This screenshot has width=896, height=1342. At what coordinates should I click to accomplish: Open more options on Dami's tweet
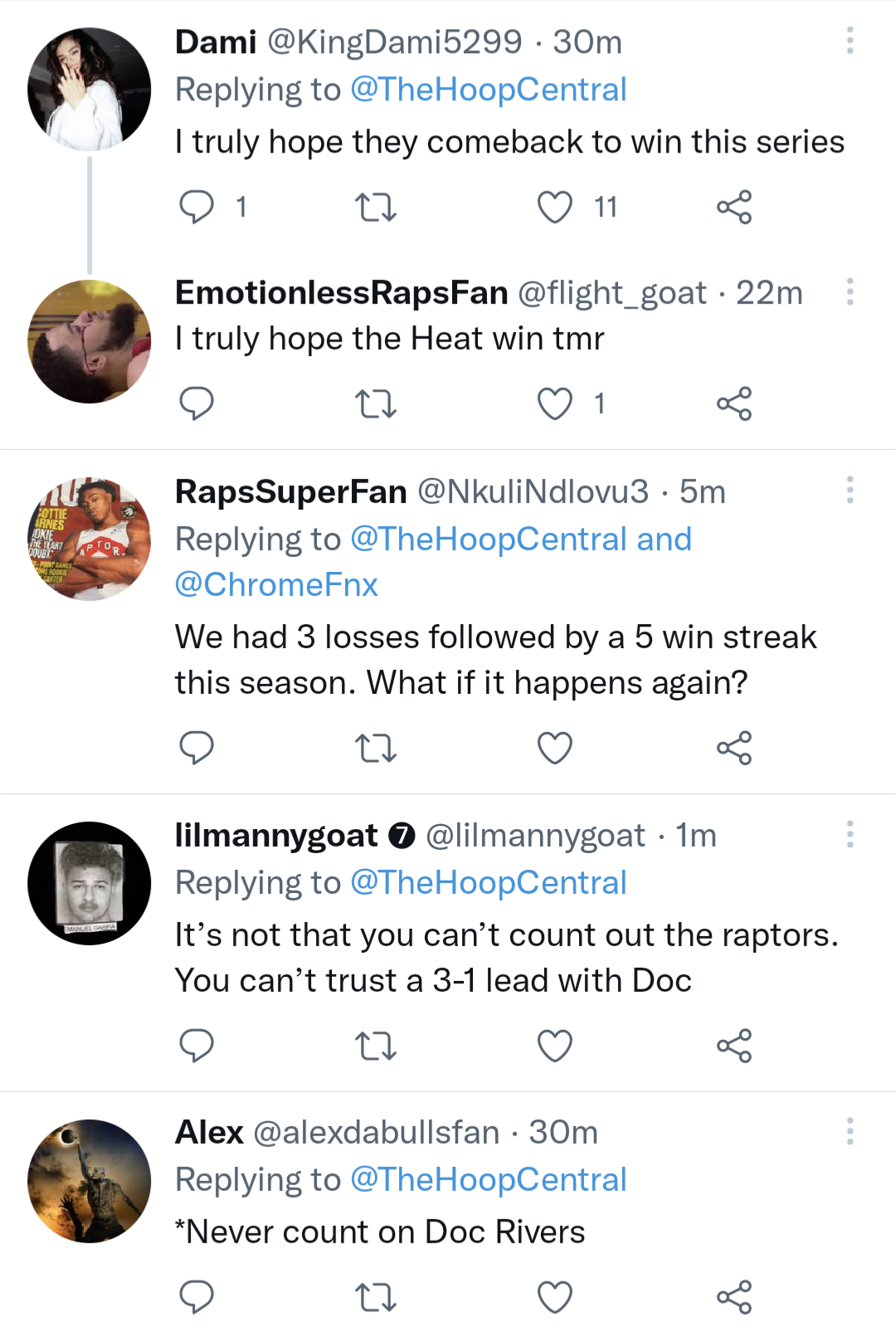click(850, 41)
